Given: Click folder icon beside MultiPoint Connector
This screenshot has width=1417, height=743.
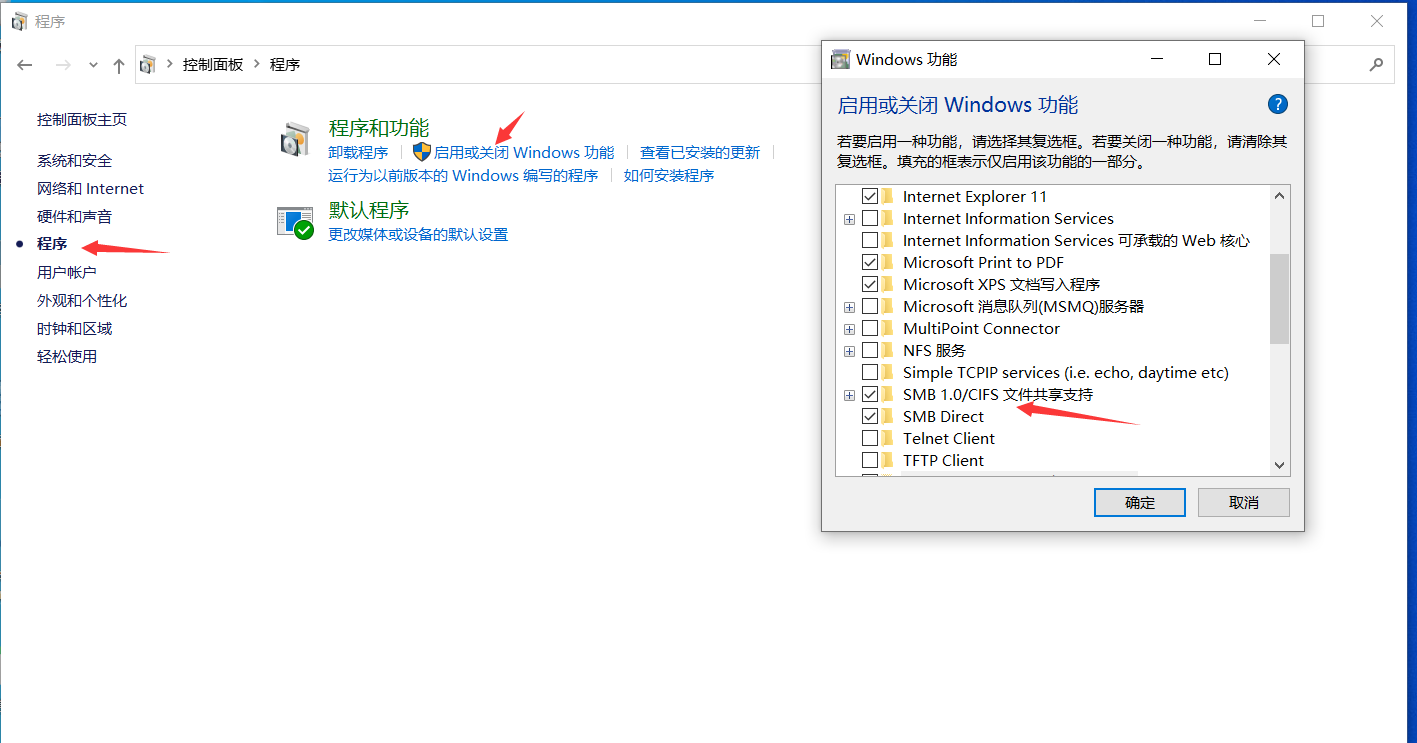Looking at the screenshot, I should coord(888,328).
